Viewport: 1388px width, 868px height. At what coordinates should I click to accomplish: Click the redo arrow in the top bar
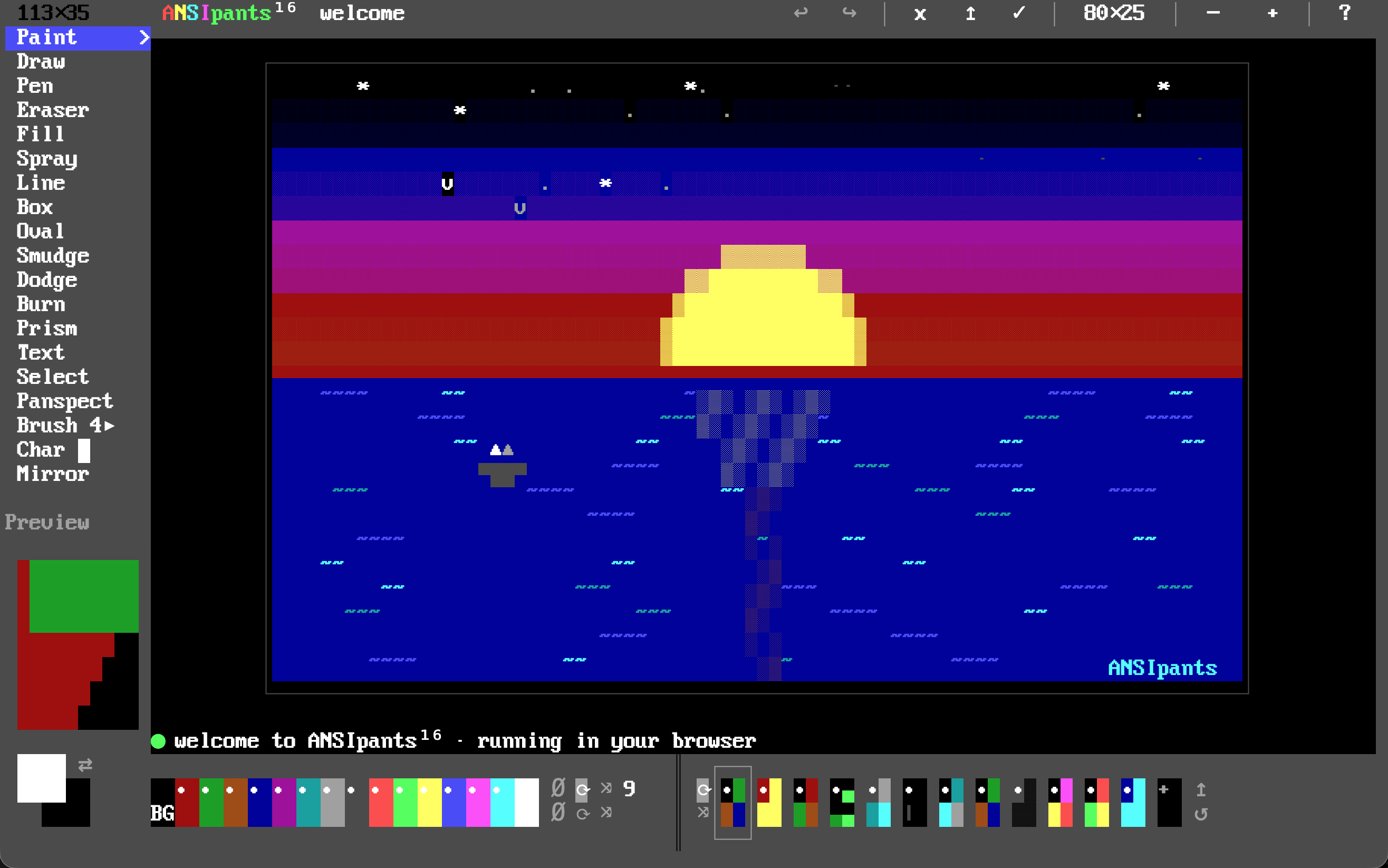point(849,13)
